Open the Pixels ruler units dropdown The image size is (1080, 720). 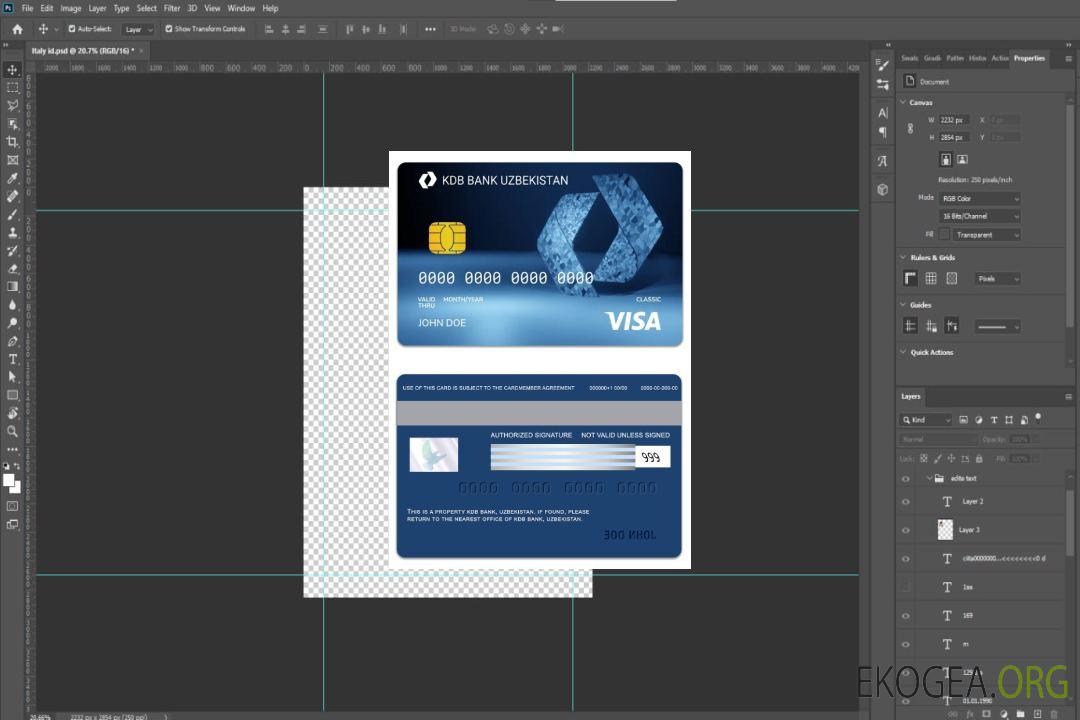tap(997, 279)
